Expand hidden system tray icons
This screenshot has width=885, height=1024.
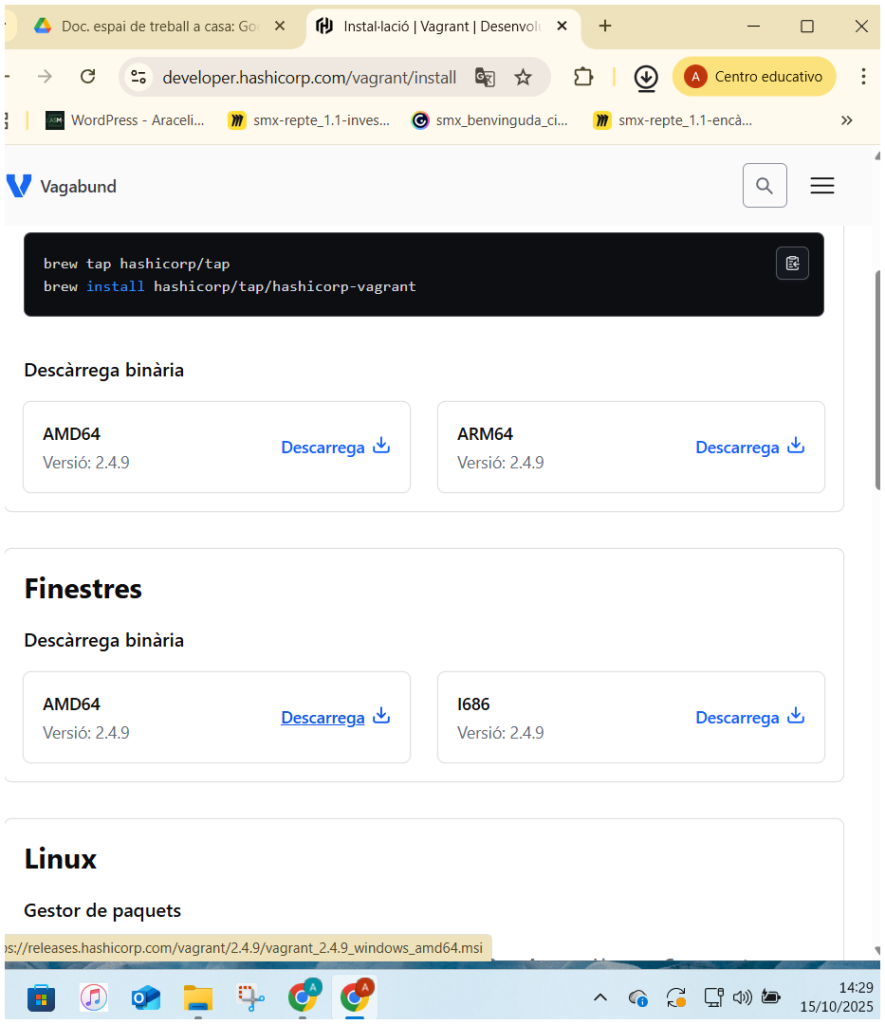point(600,997)
